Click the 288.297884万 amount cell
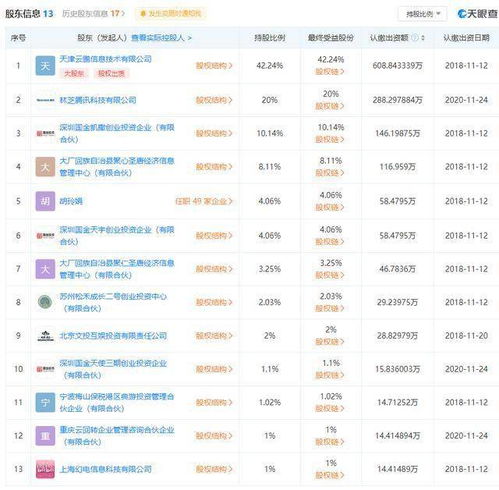This screenshot has width=499, height=490. point(397,100)
